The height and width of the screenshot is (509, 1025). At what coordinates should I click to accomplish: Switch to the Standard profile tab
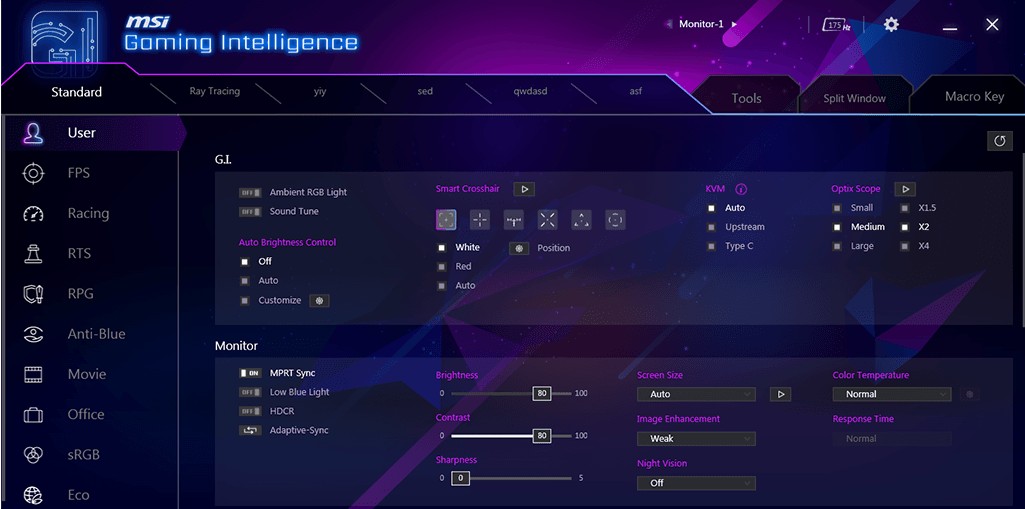click(x=76, y=92)
